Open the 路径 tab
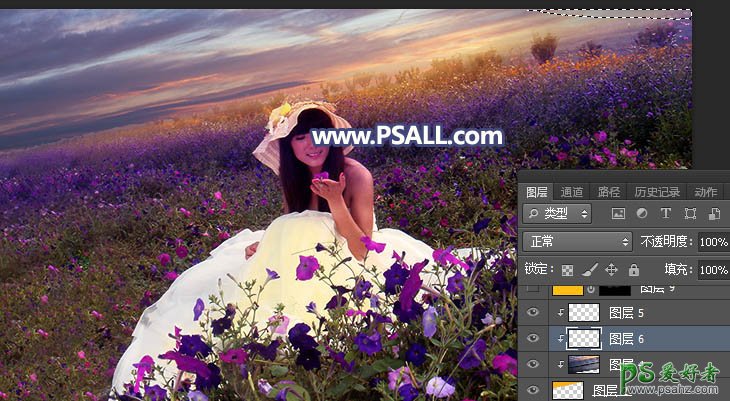730x401 pixels. [x=609, y=192]
